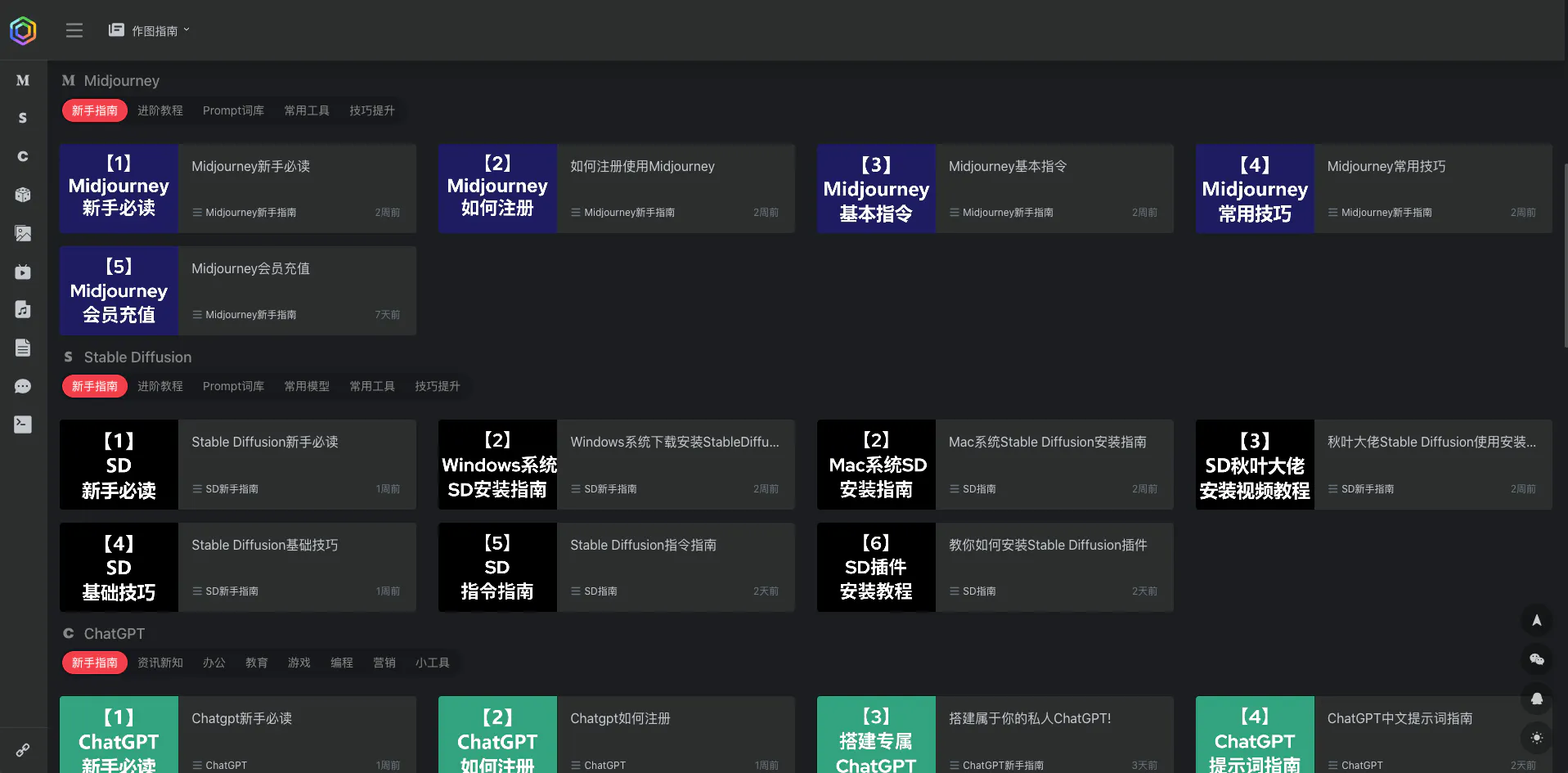Select the 常用模型 tab under Stable Diffusion
Image resolution: width=1568 pixels, height=773 pixels.
307,386
